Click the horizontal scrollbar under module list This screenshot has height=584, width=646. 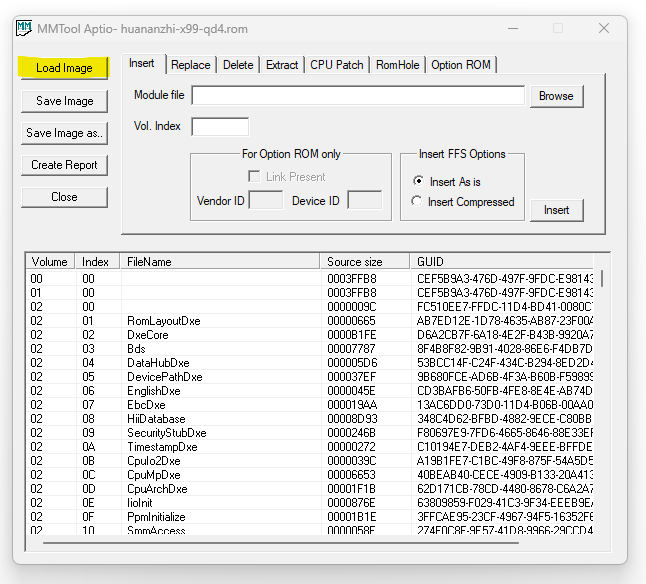pyautogui.click(x=281, y=543)
